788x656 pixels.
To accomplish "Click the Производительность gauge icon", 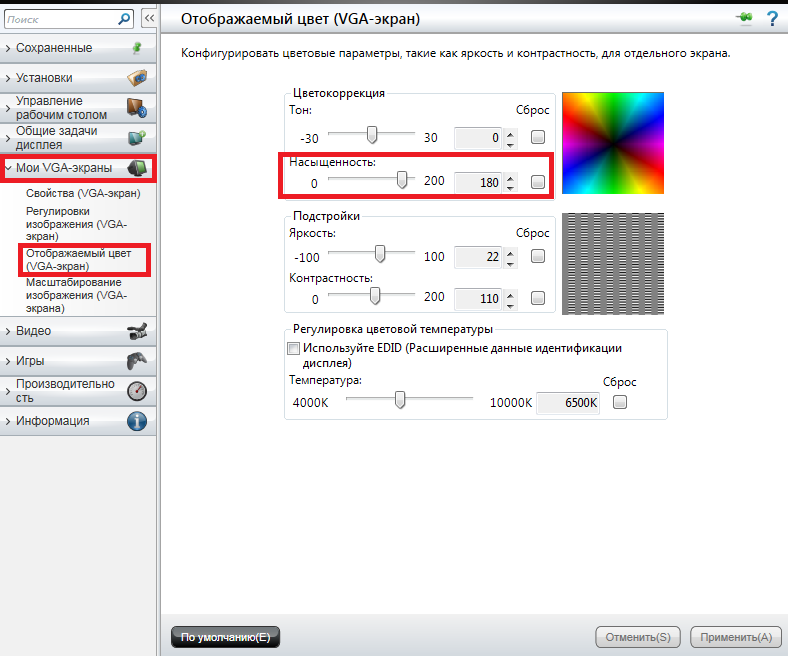I will click(137, 391).
